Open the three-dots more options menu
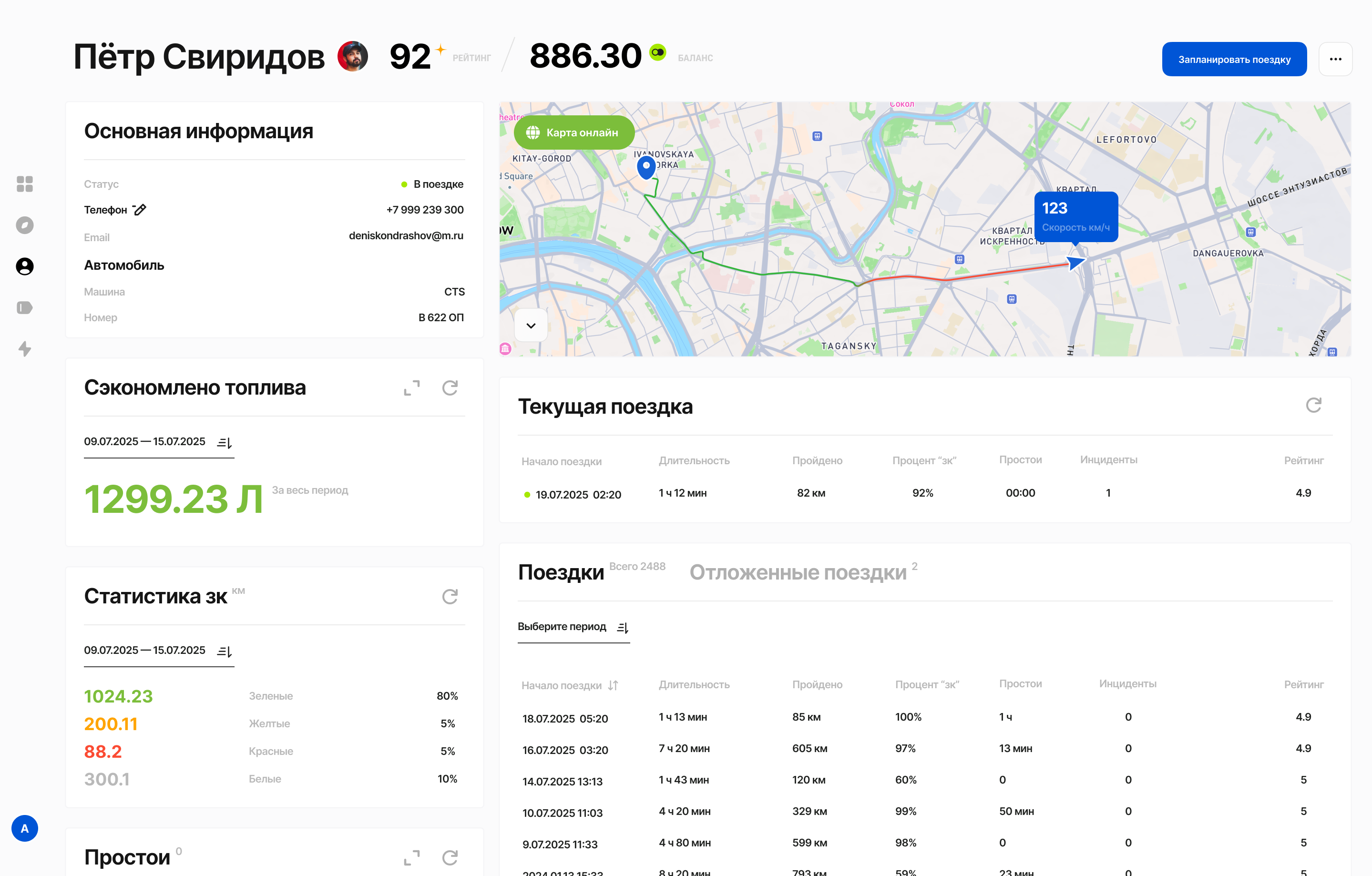This screenshot has height=876, width=1372. pyautogui.click(x=1335, y=59)
